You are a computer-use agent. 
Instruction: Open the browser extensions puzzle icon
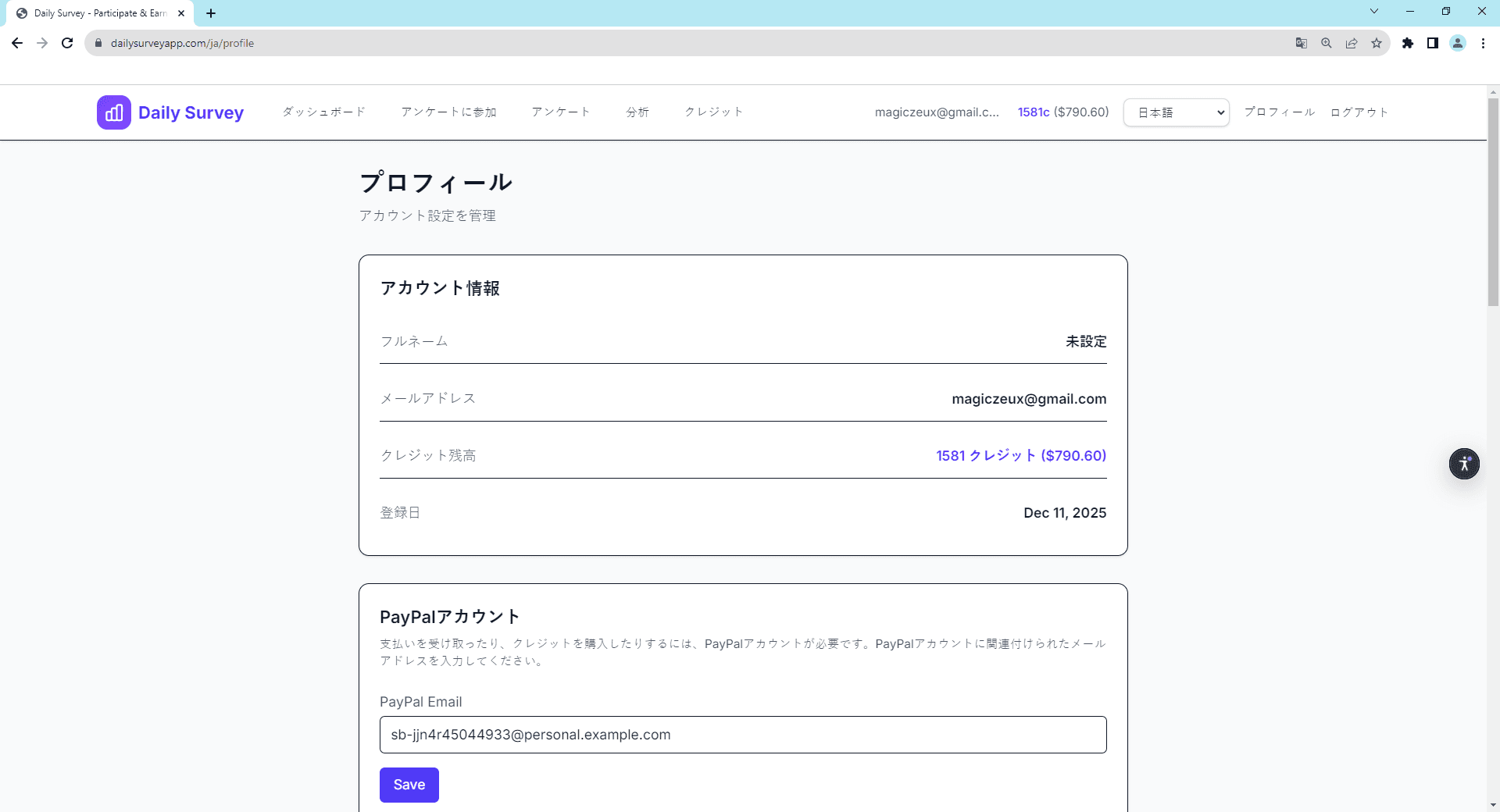(x=1409, y=43)
